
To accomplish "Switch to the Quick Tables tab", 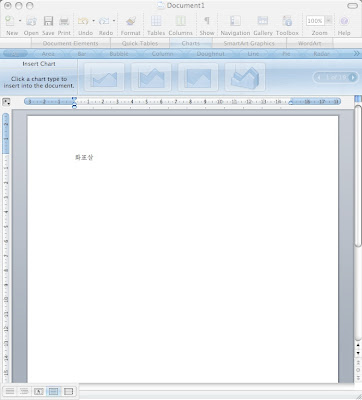I will 140,43.
